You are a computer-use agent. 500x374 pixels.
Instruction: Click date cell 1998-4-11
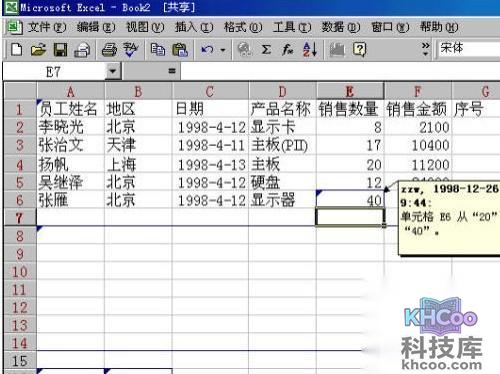[x=210, y=145]
